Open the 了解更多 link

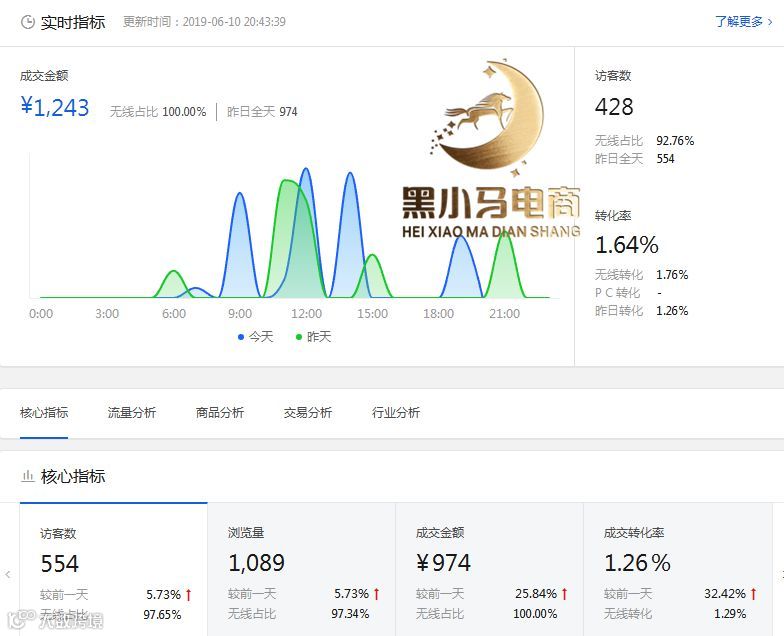pyautogui.click(x=744, y=22)
